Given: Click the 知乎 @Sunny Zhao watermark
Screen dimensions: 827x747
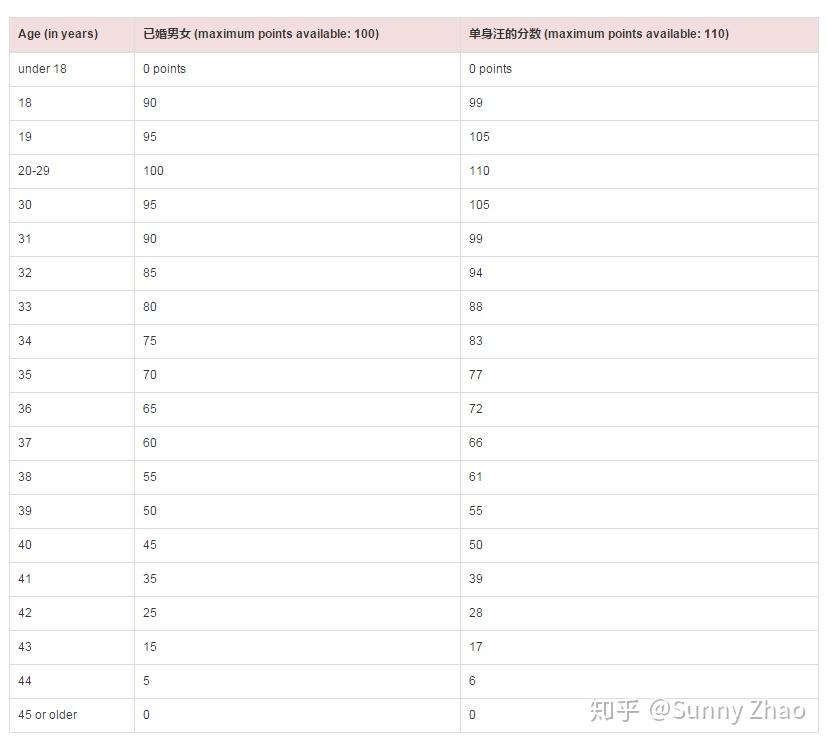Looking at the screenshot, I should pyautogui.click(x=697, y=710).
